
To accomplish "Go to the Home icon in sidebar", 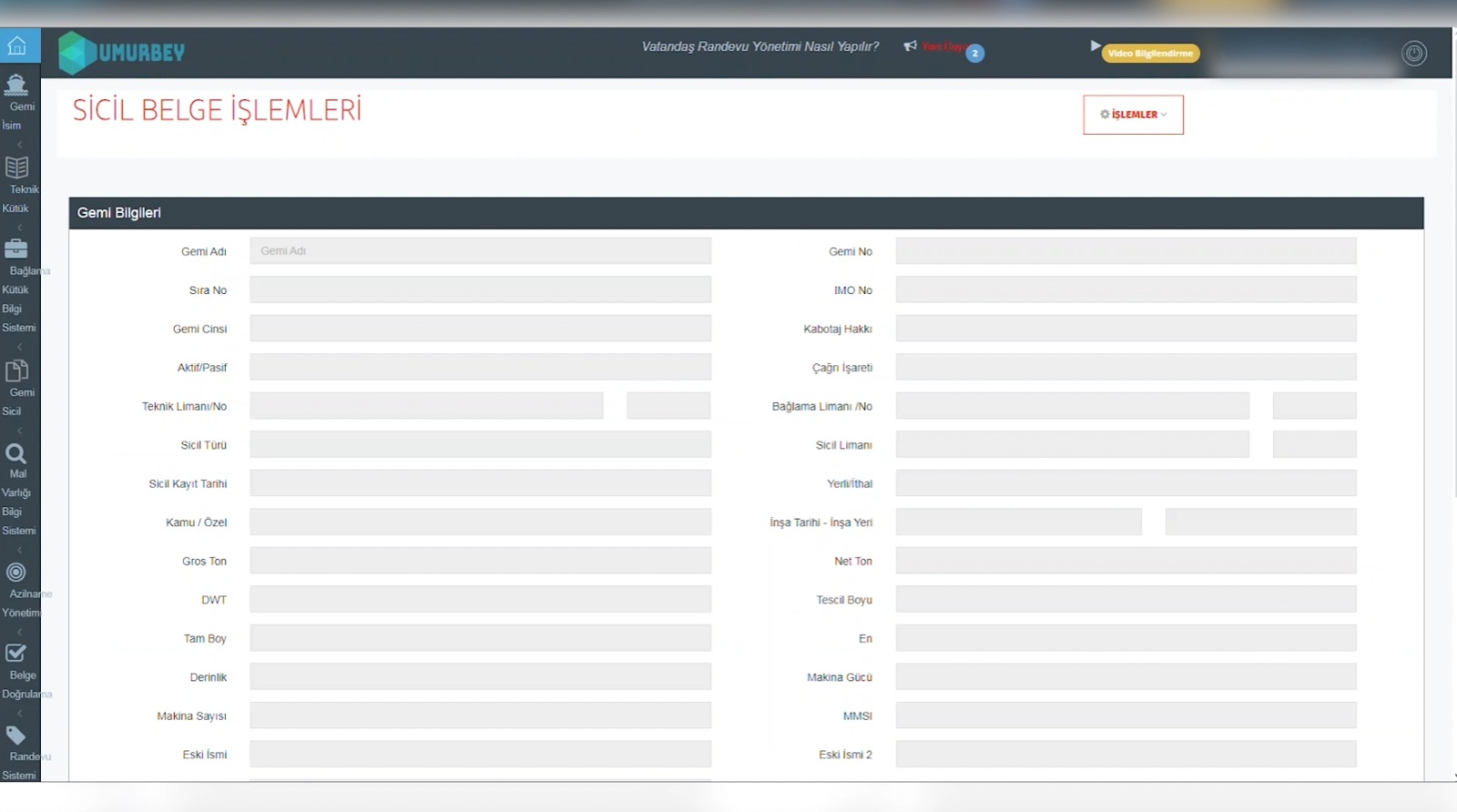I will (x=17, y=46).
